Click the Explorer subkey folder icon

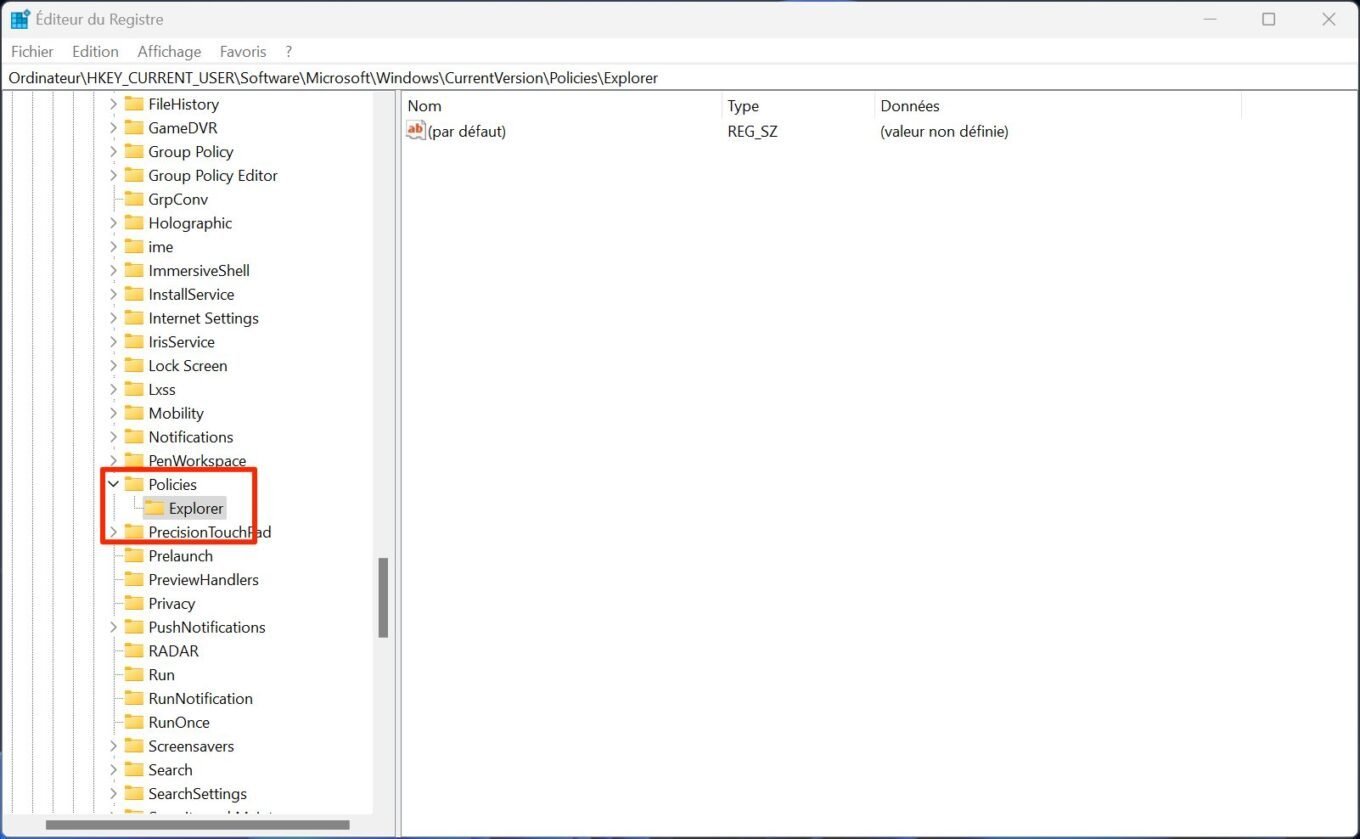pos(154,508)
